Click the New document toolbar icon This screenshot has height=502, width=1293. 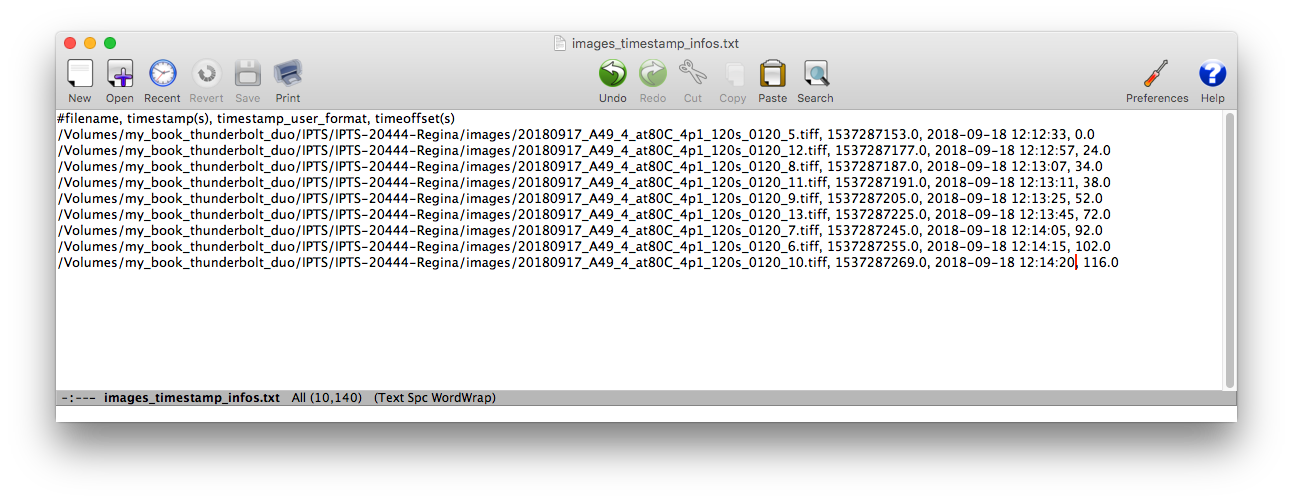coord(80,75)
